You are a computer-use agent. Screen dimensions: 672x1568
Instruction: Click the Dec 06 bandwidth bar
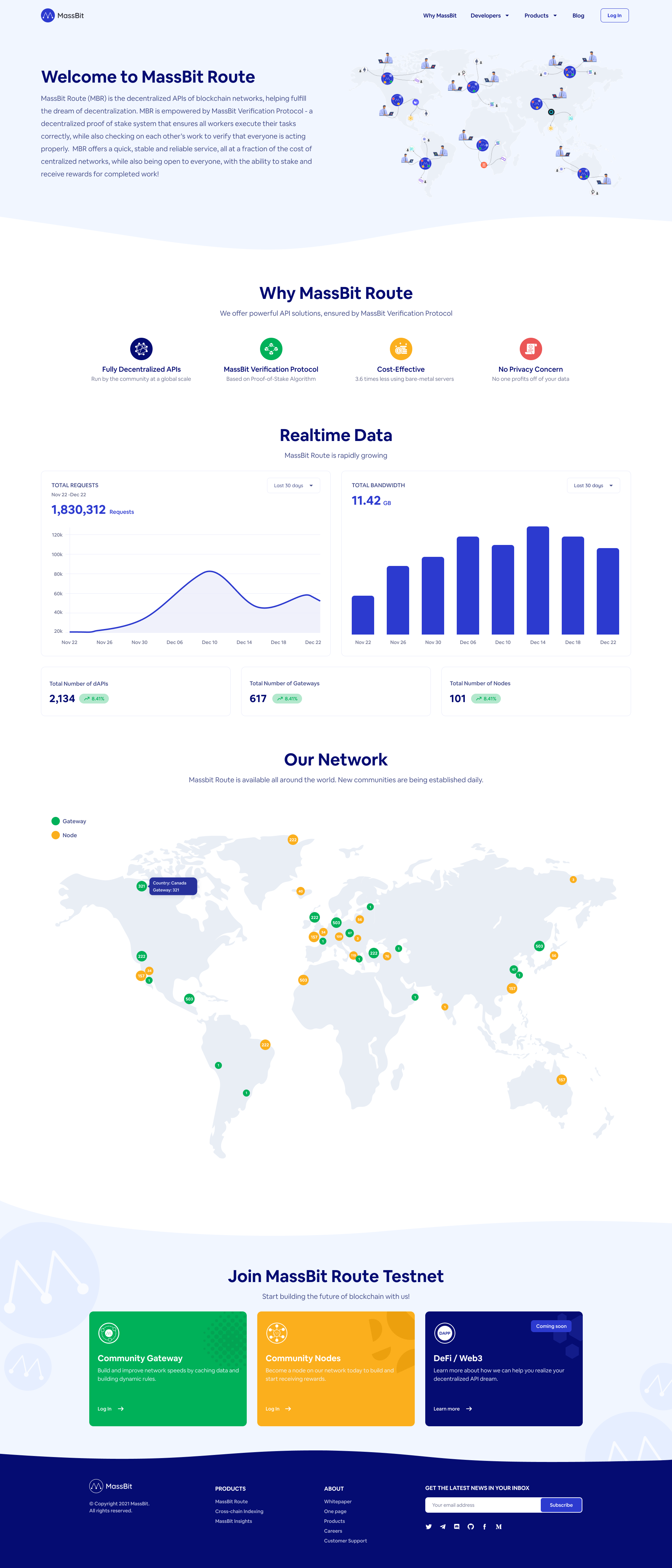tap(468, 585)
